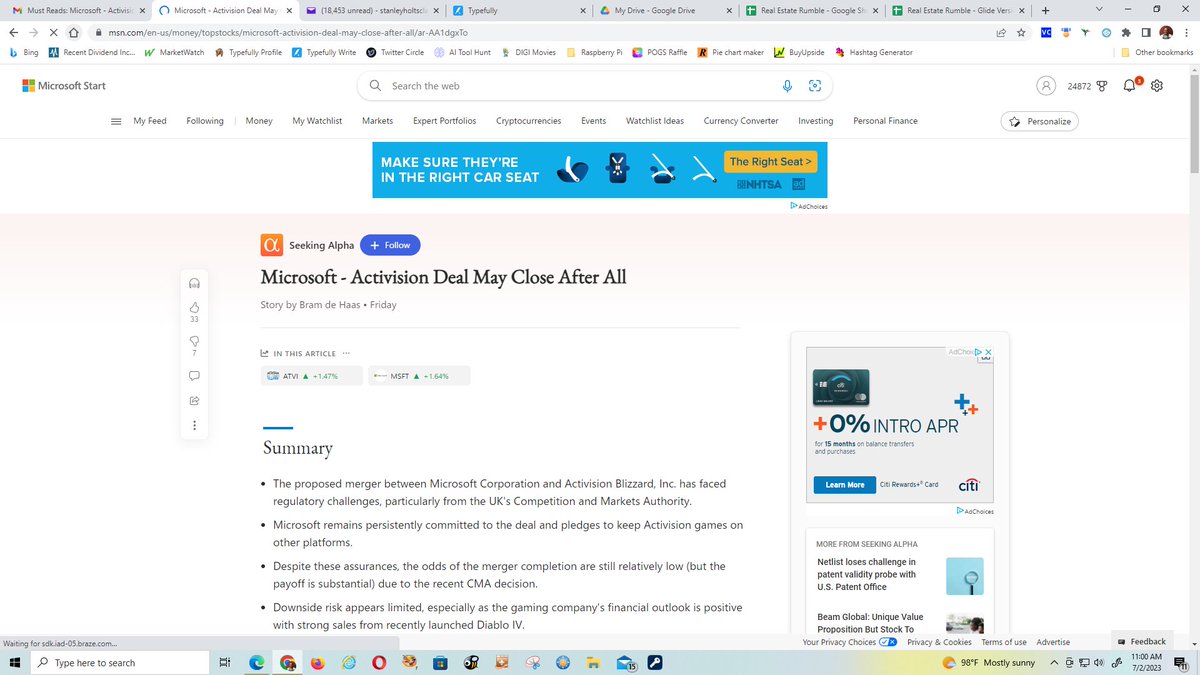Open the Hashtag Generator bookmark
The height and width of the screenshot is (675, 1200).
[873, 52]
